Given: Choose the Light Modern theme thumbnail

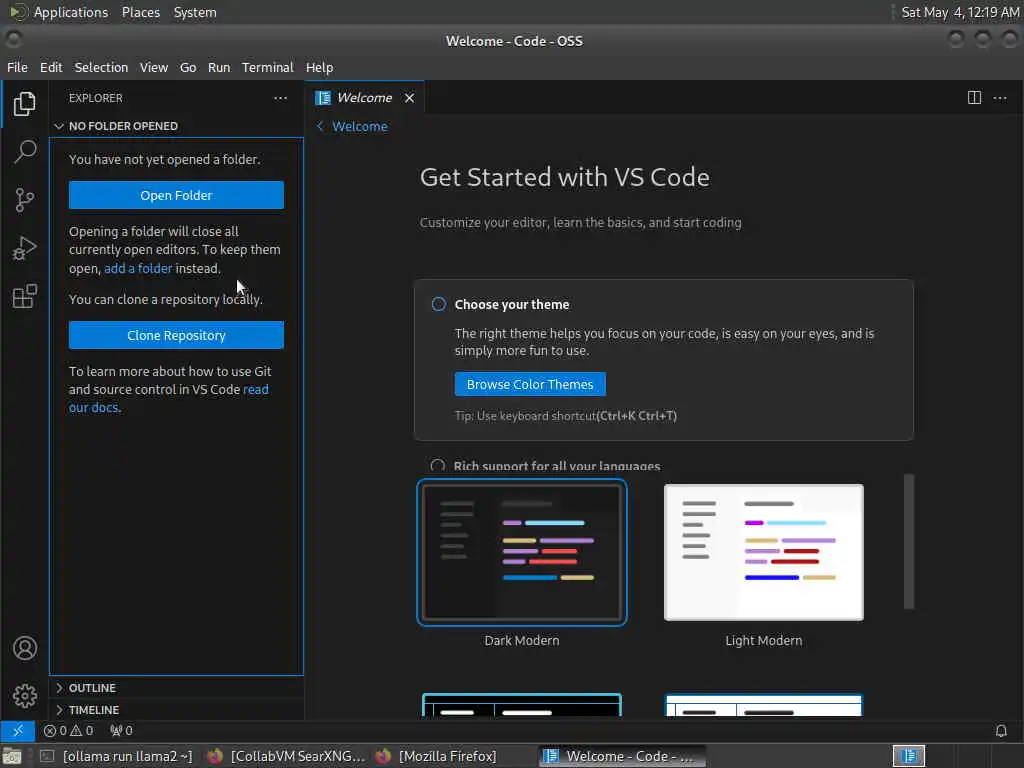Looking at the screenshot, I should [x=763, y=552].
